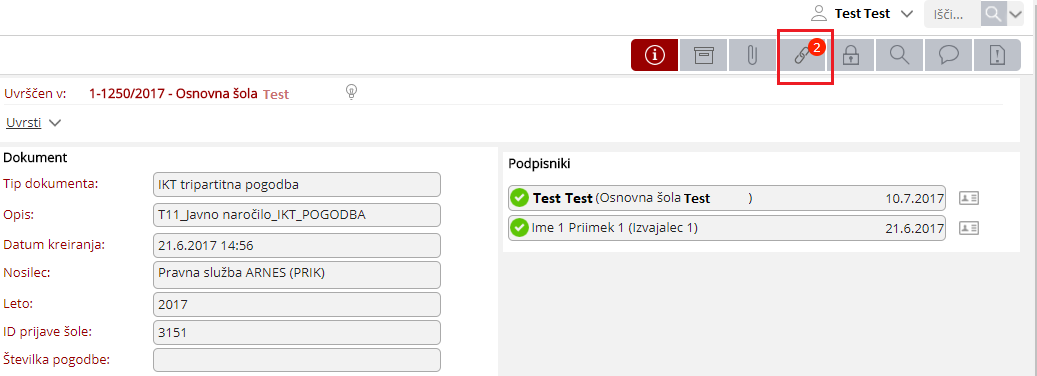1037x376 pixels.
Task: Open contact card for Test Test
Action: tap(969, 198)
